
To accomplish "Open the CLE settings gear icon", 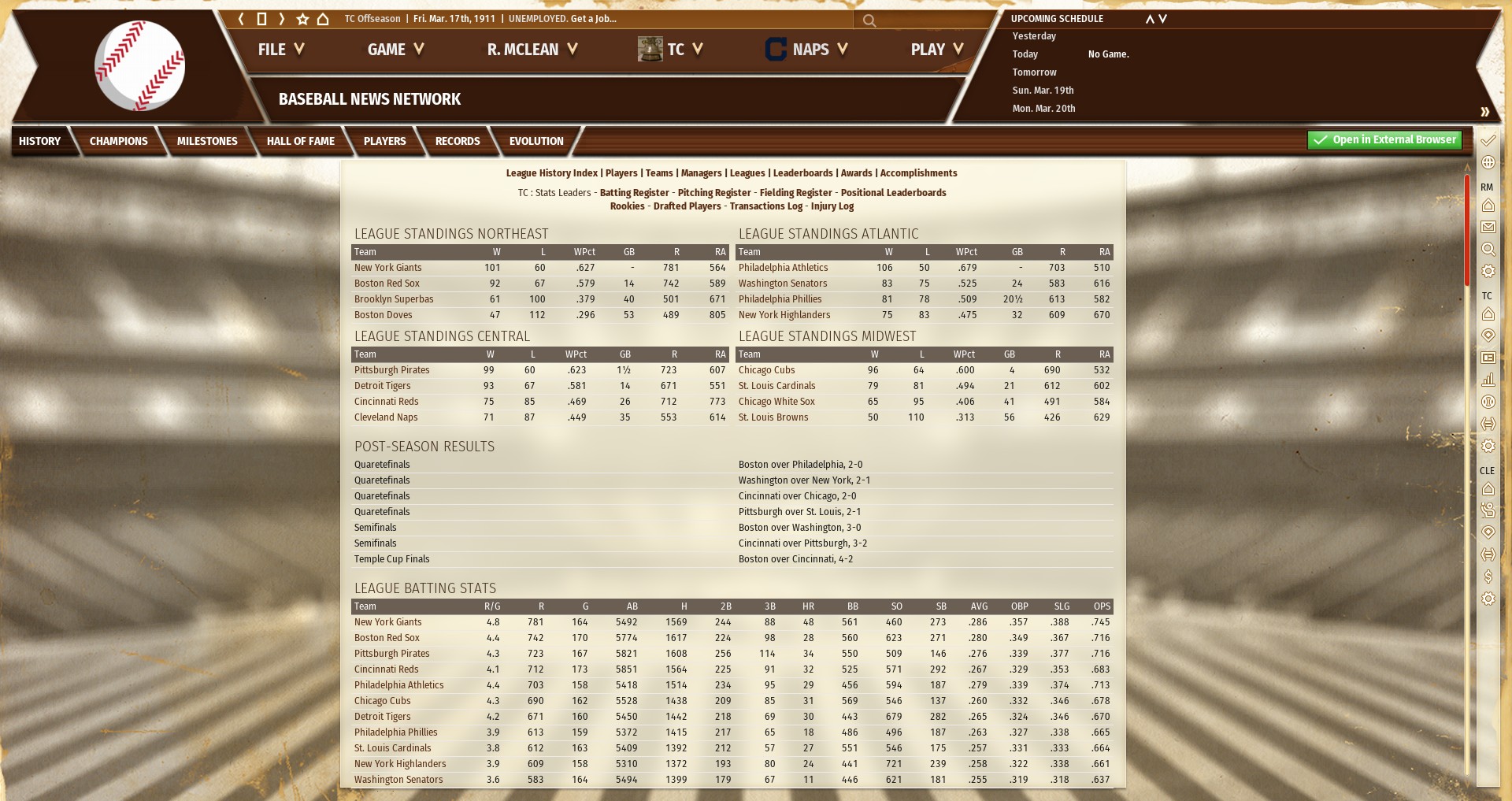I will [1488, 599].
